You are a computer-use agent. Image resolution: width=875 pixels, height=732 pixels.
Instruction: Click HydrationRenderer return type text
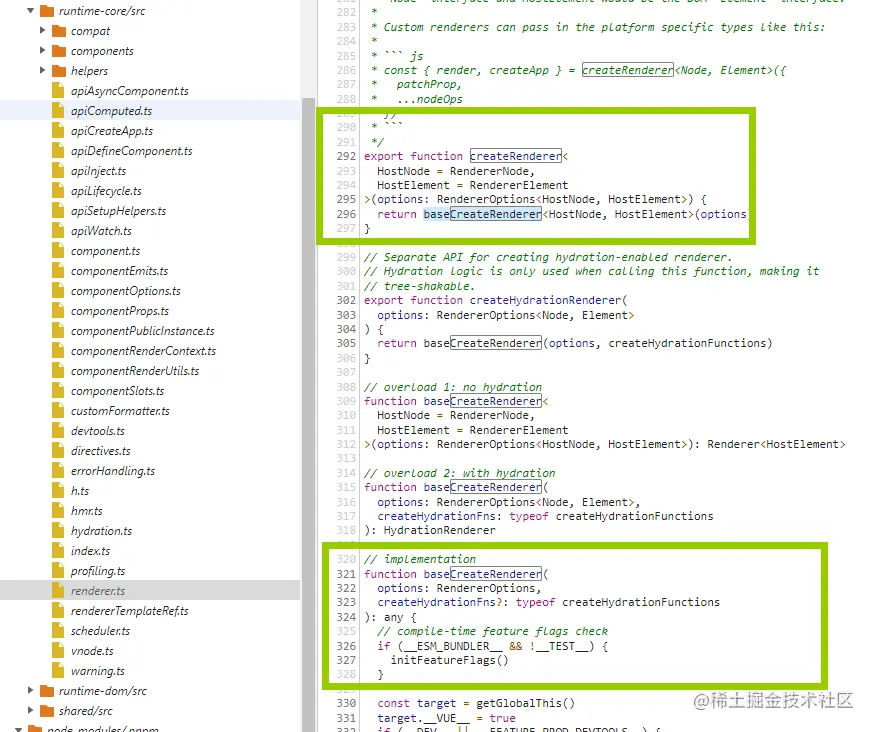pos(439,531)
